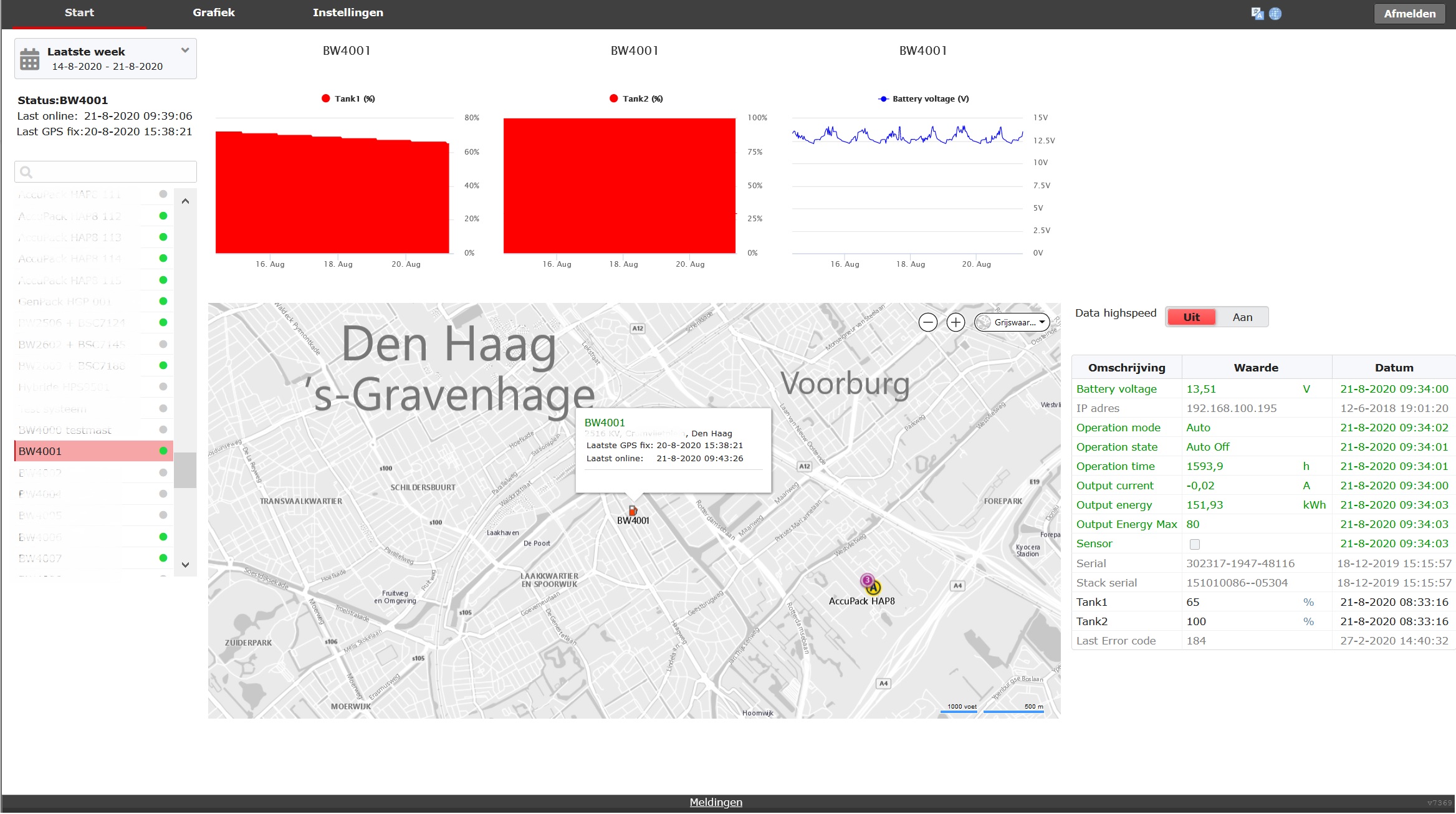Click the BW4001 fuel marker on map

tap(633, 510)
